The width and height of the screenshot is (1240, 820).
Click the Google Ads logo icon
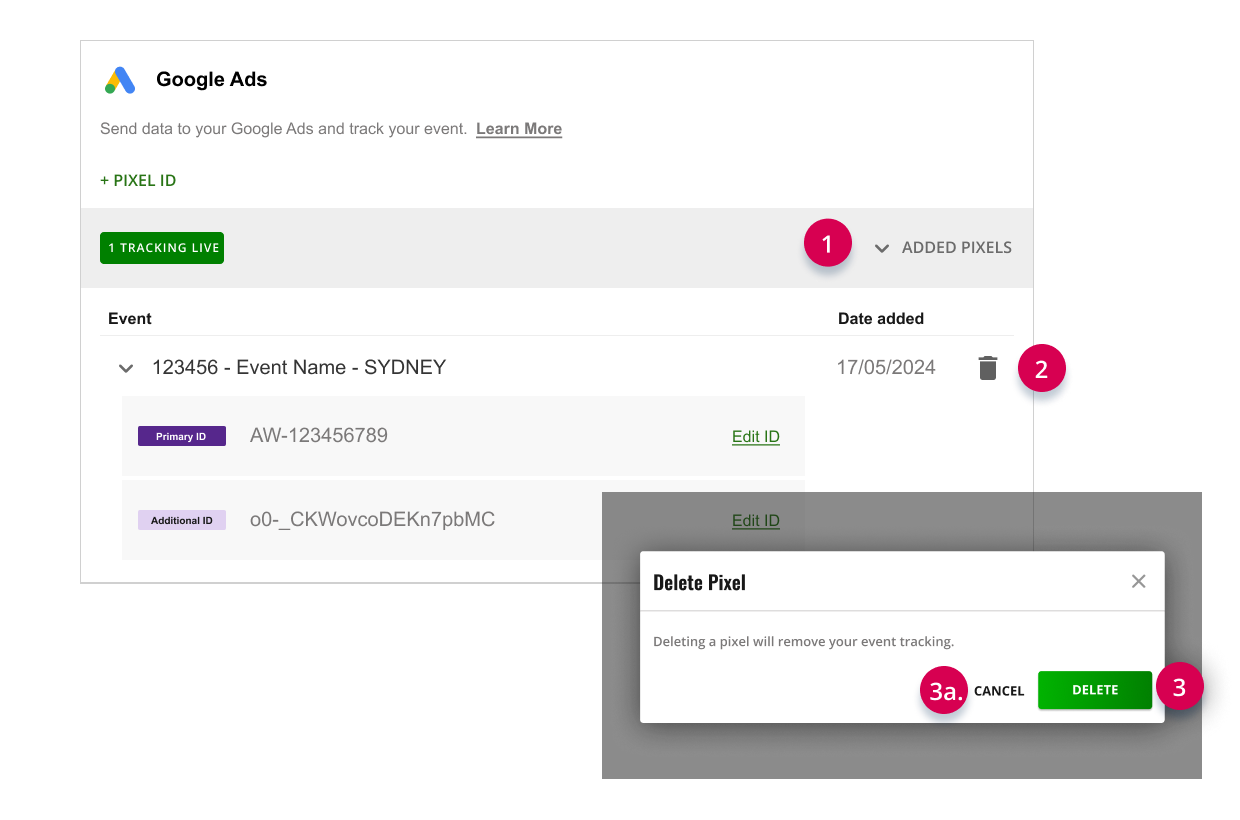click(x=120, y=80)
